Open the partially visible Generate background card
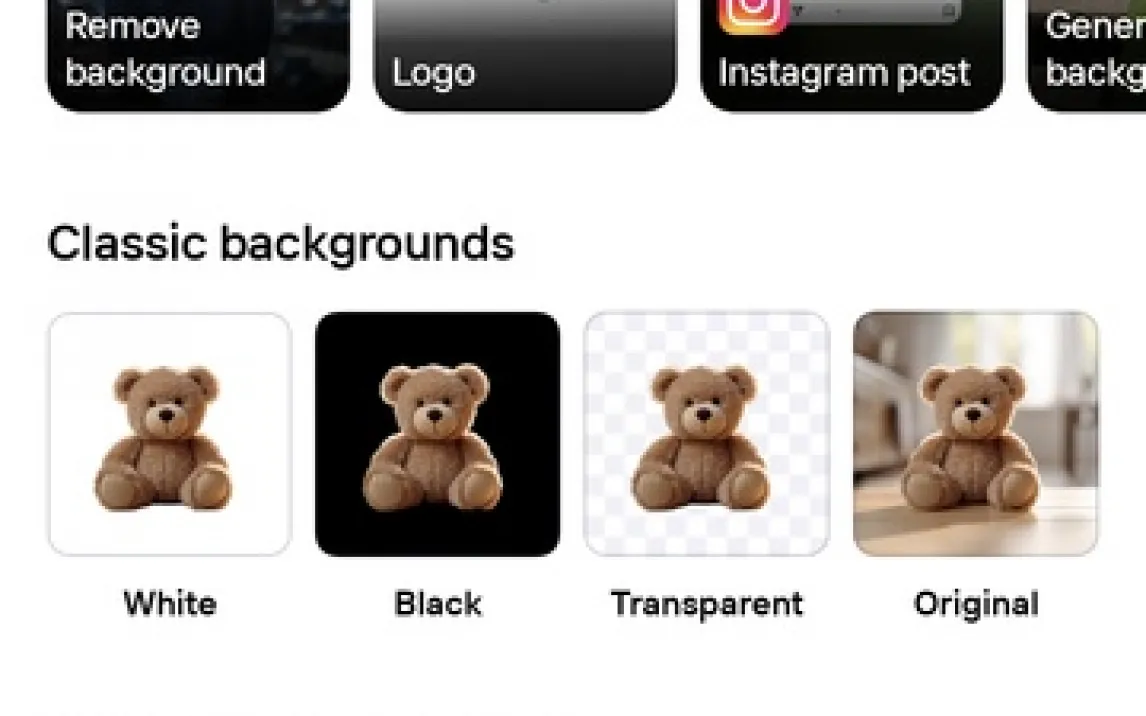The width and height of the screenshot is (1146, 716). point(1087,56)
